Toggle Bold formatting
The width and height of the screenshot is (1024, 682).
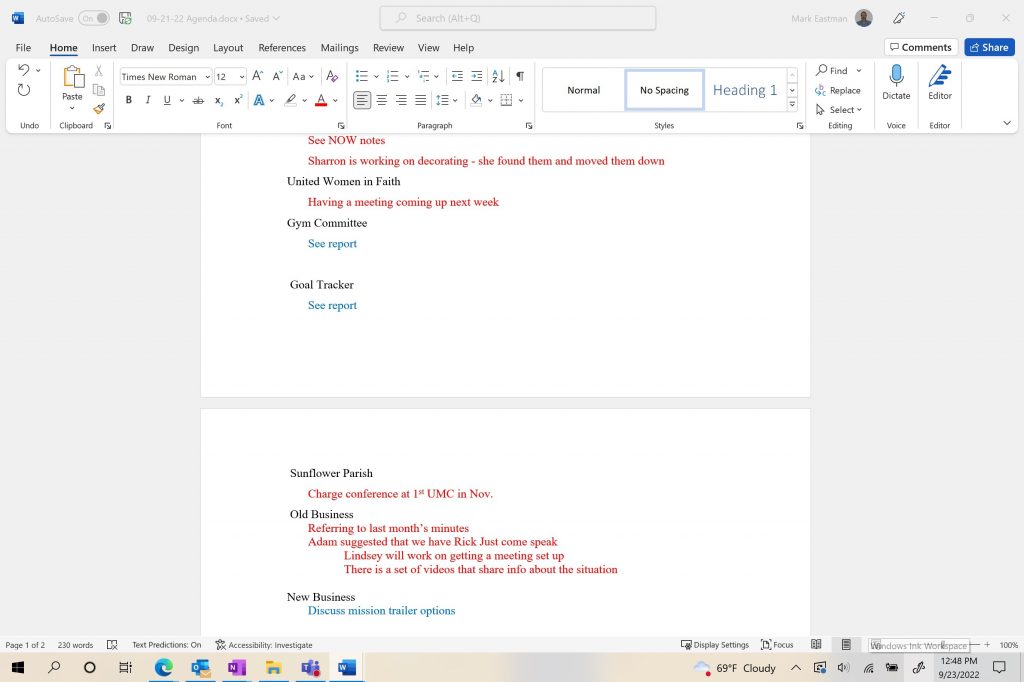tap(128, 100)
